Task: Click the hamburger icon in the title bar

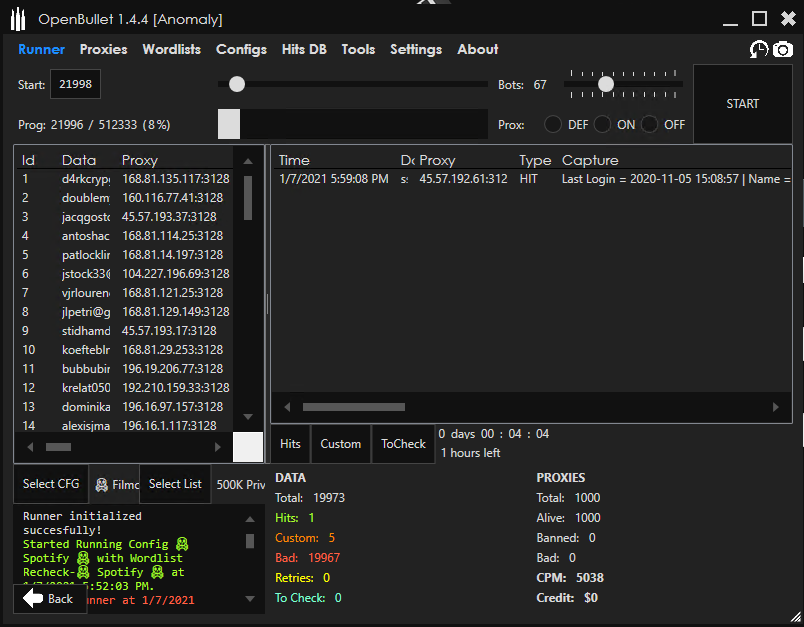Action: tap(17, 18)
